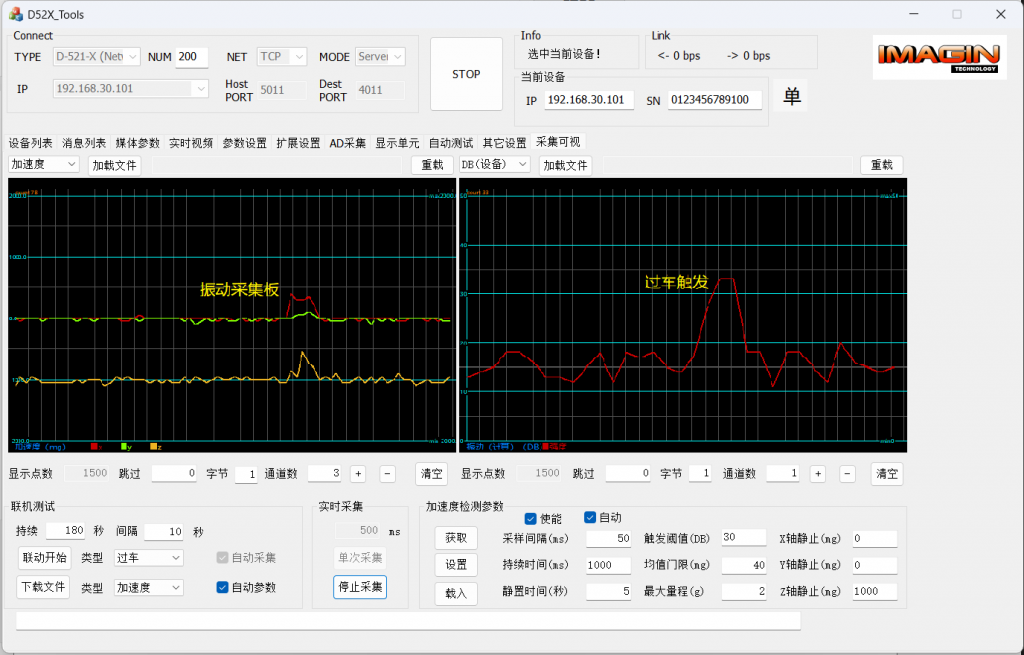Switch to the 消息列表 tab
The width and height of the screenshot is (1024, 655).
[84, 143]
